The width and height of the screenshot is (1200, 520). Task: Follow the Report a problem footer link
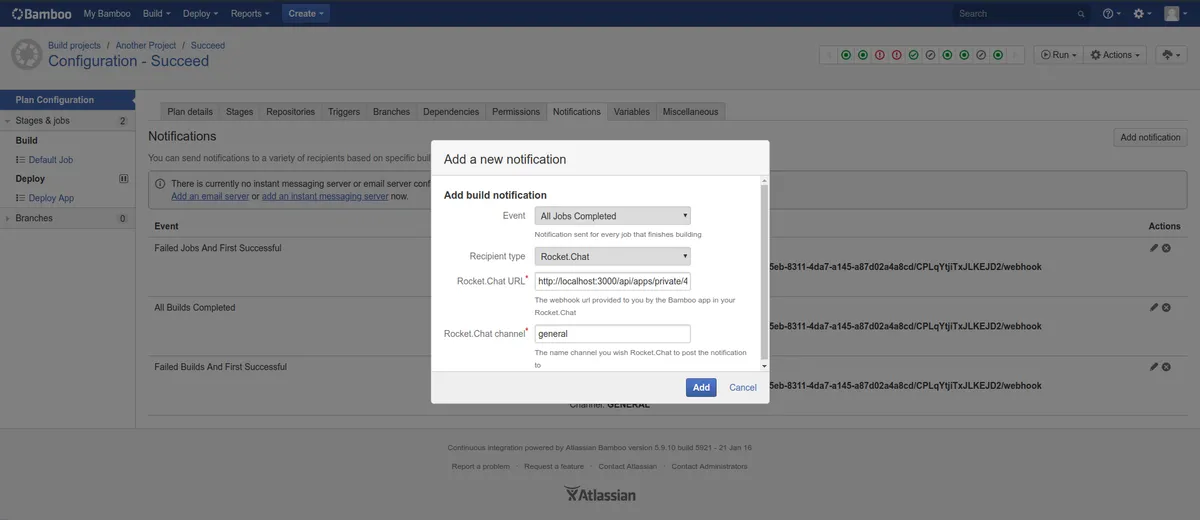coord(480,466)
